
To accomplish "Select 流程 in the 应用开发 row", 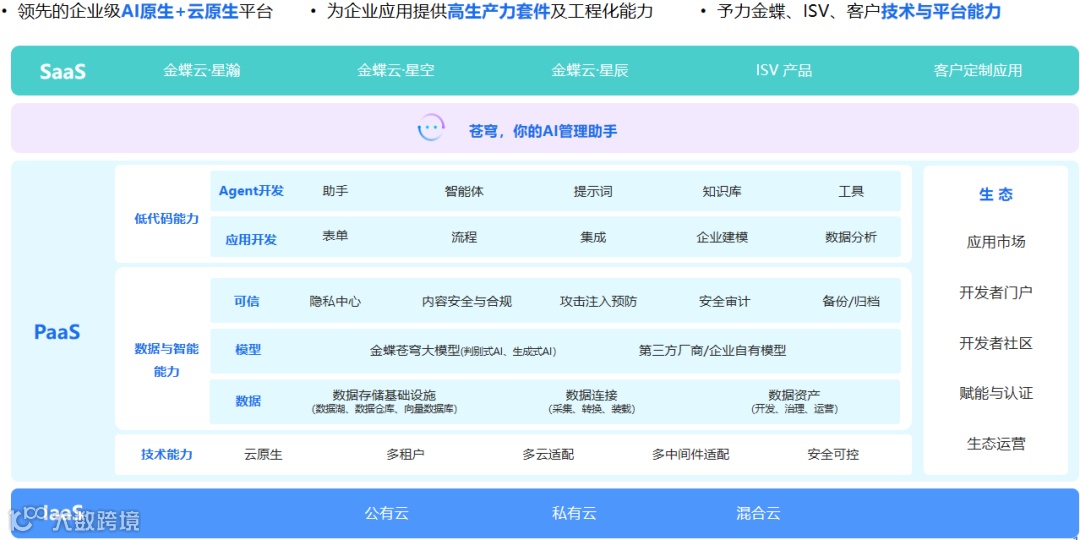I will pyautogui.click(x=464, y=238).
